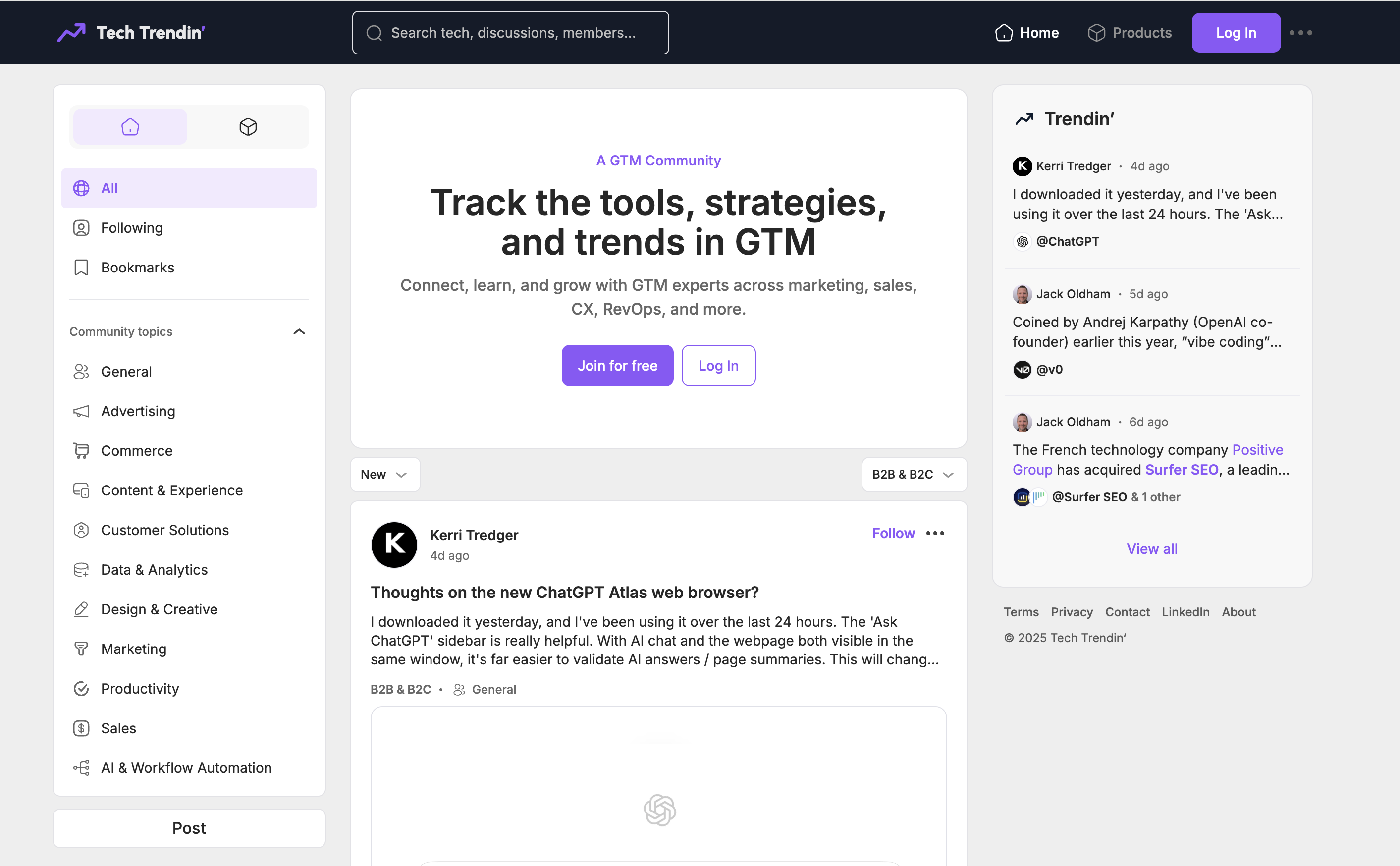Collapse the Community topics section
Screen dimensions: 1400x866
tap(299, 331)
